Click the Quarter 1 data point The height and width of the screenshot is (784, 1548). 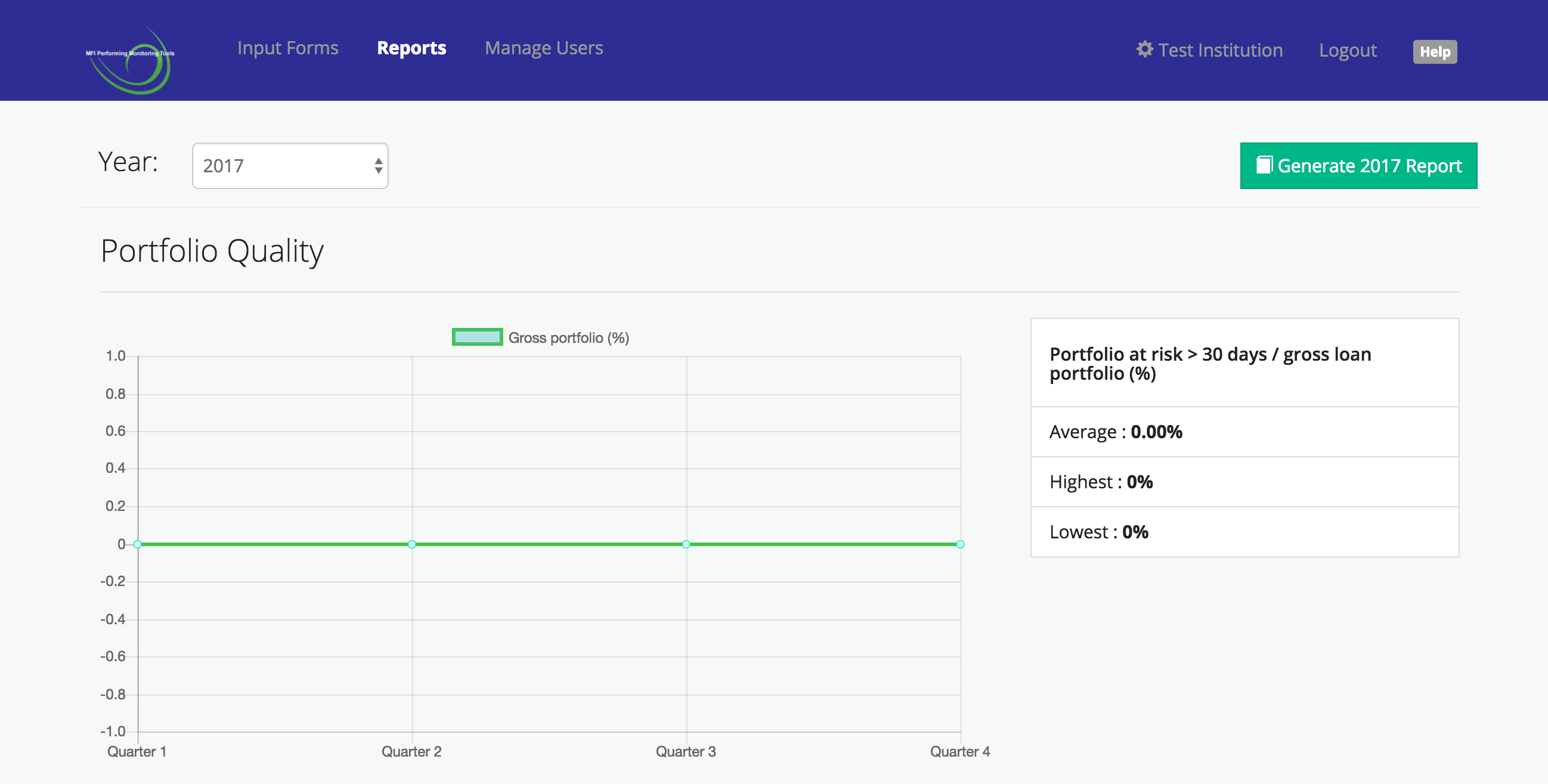click(138, 544)
